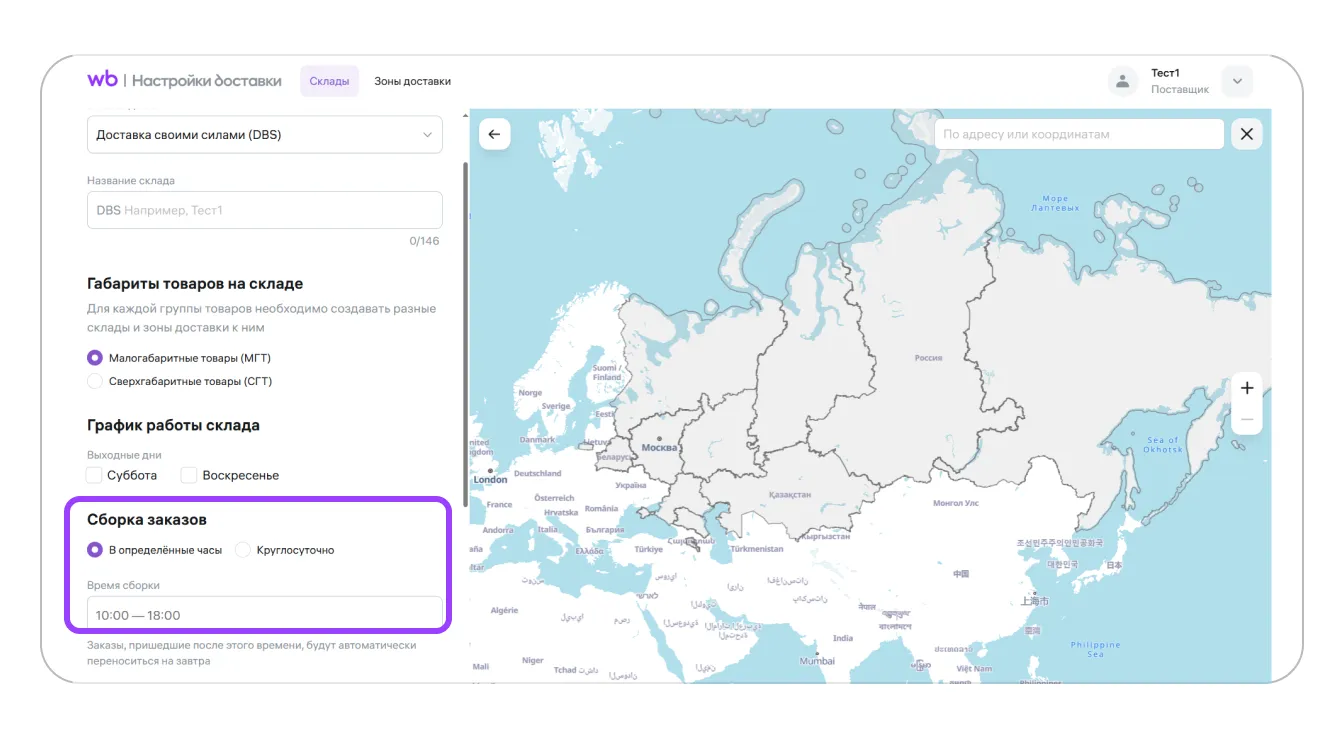Zoom out the map with minus button
Screen dimensions: 1344x738
(x=1246, y=419)
